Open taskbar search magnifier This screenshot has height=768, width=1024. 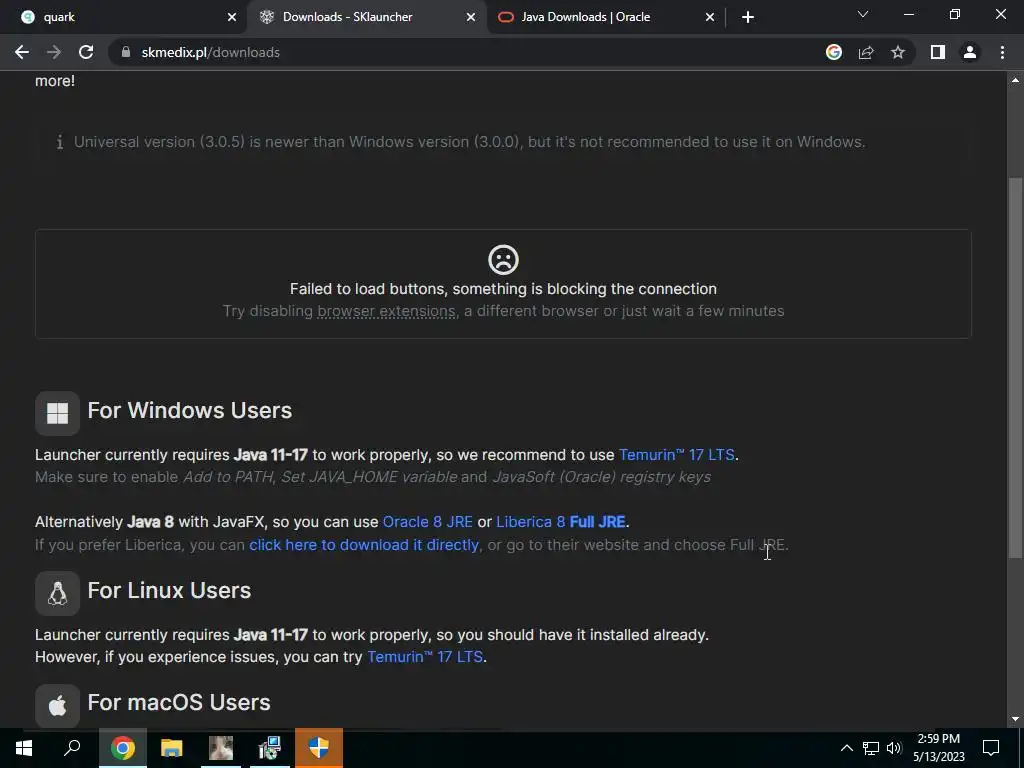coord(72,747)
